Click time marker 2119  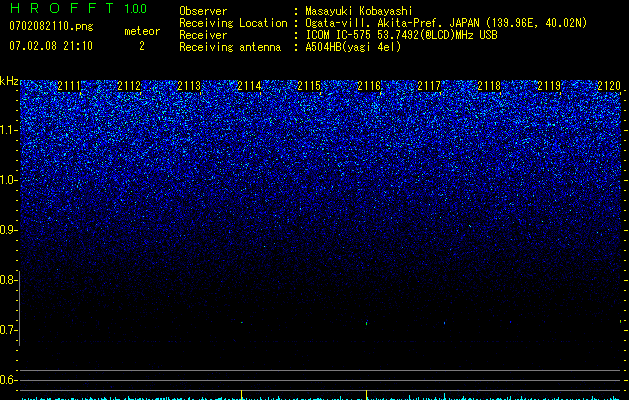coord(549,86)
